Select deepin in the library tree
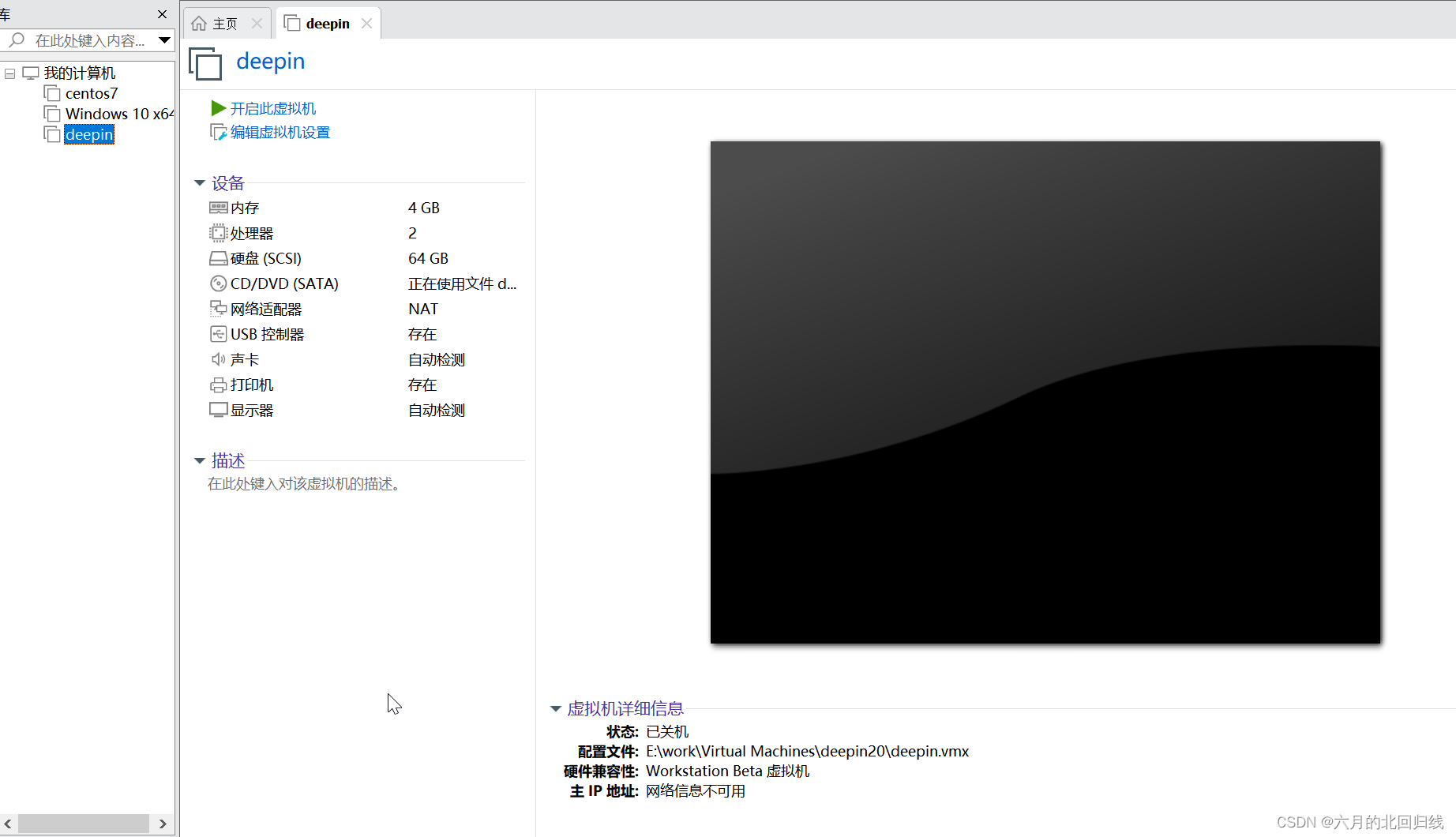This screenshot has width=1456, height=837. (89, 134)
